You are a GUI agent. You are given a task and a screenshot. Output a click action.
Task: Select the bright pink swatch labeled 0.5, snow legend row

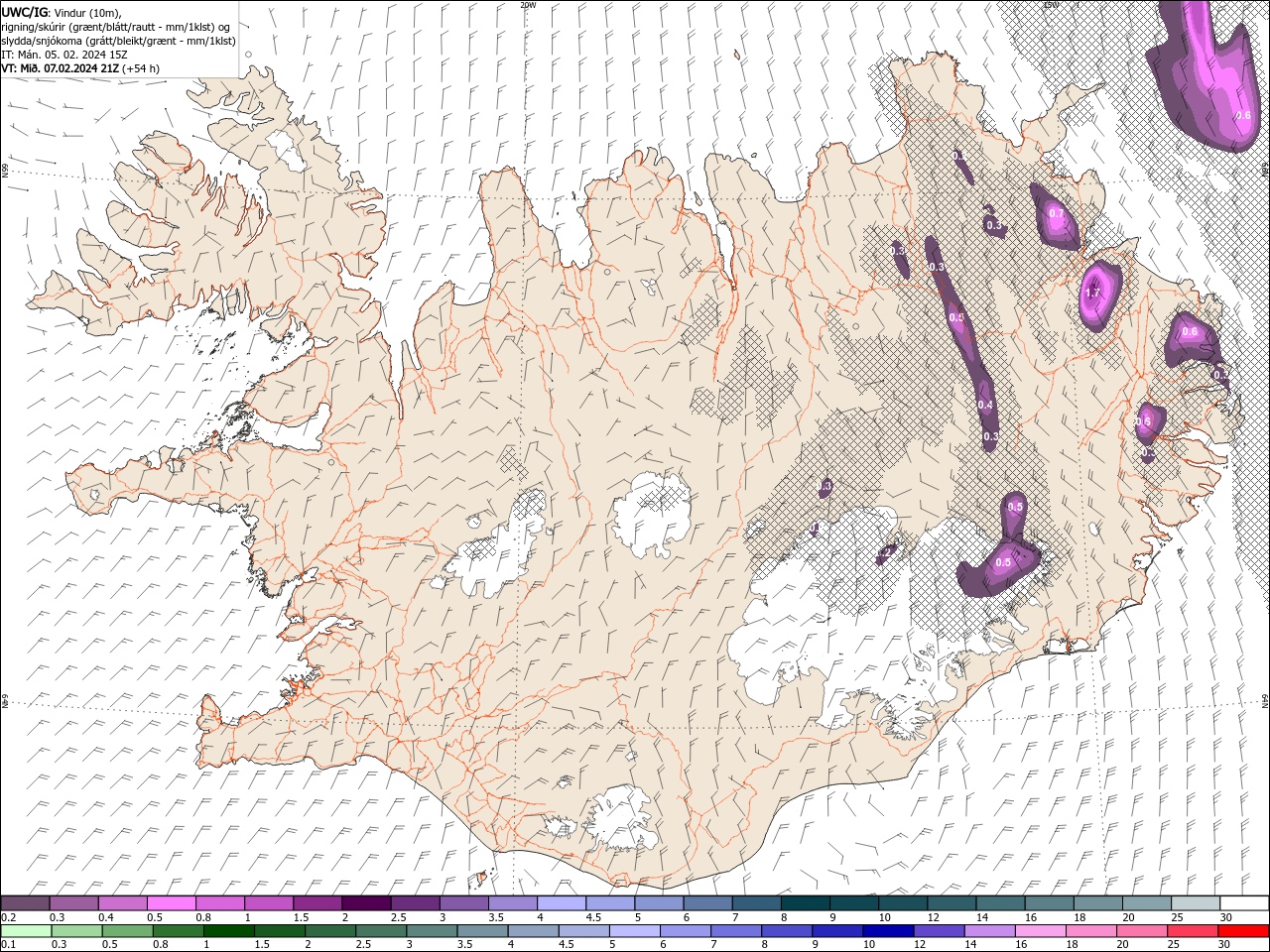[171, 903]
